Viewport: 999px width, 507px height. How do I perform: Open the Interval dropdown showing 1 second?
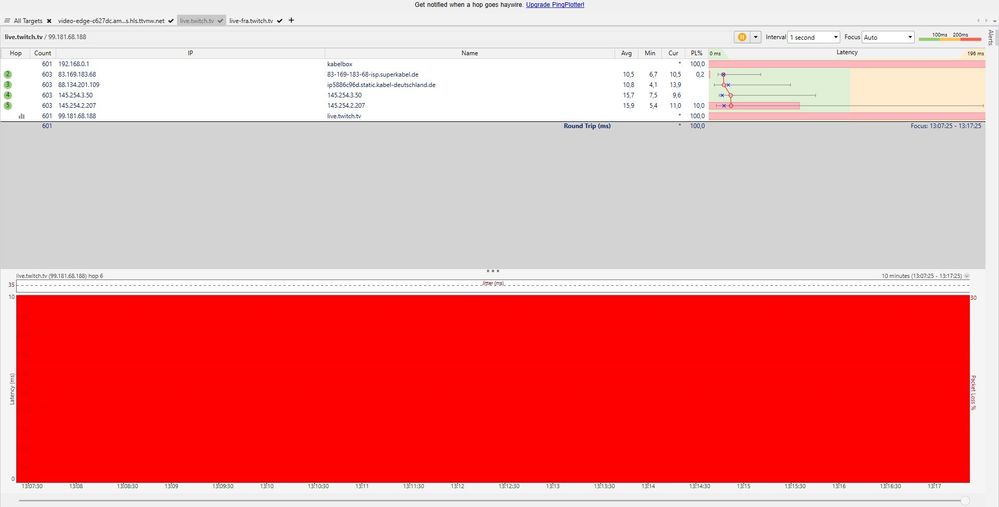pyautogui.click(x=814, y=37)
